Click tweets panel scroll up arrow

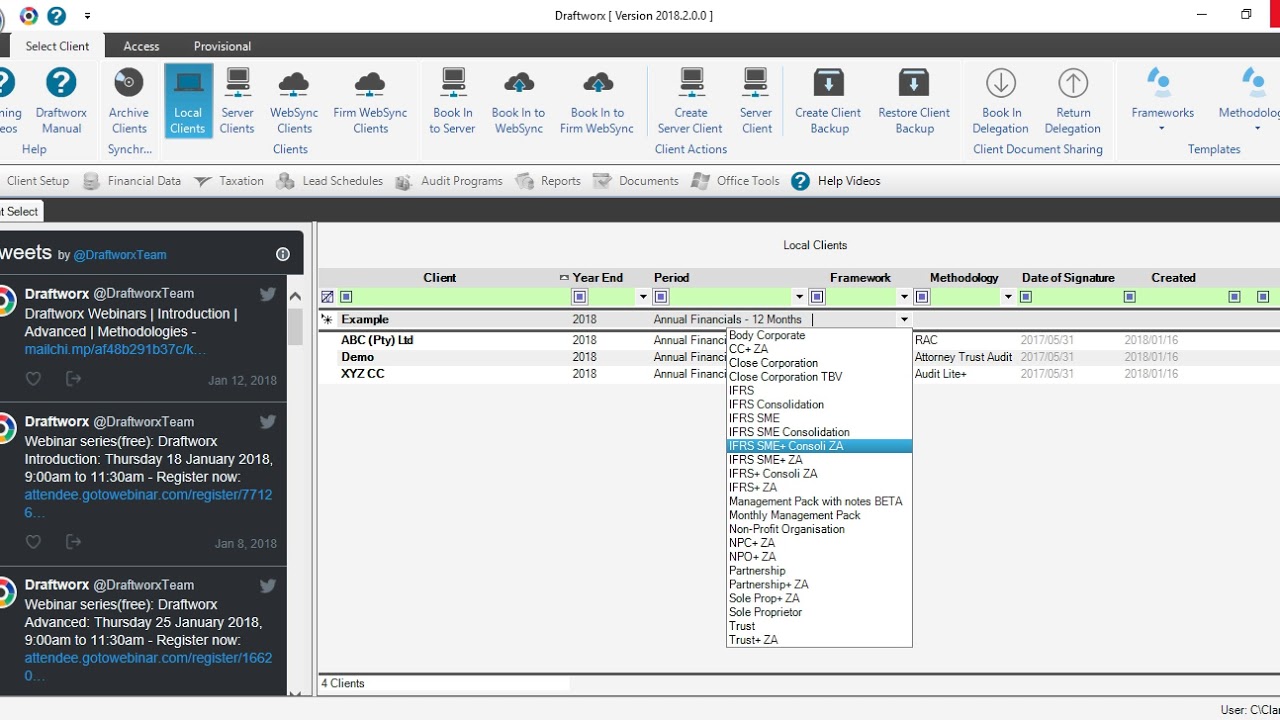295,296
